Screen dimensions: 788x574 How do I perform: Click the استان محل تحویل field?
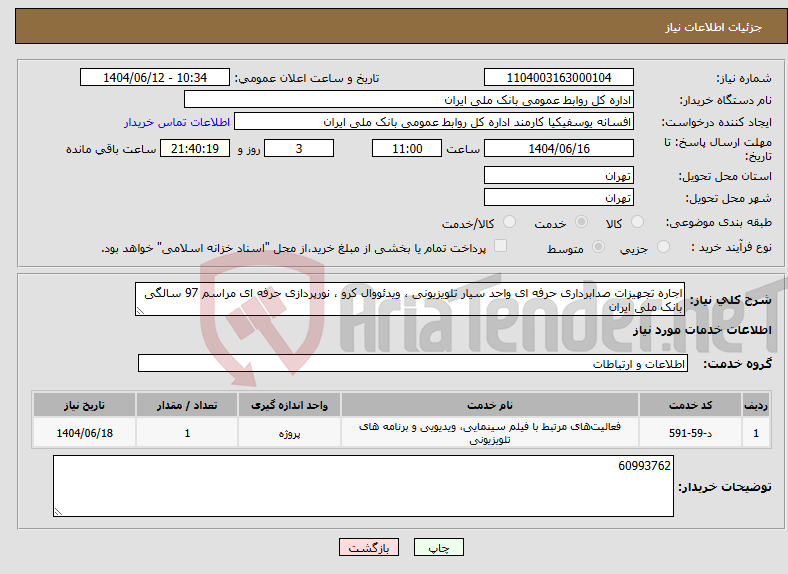(x=558, y=175)
